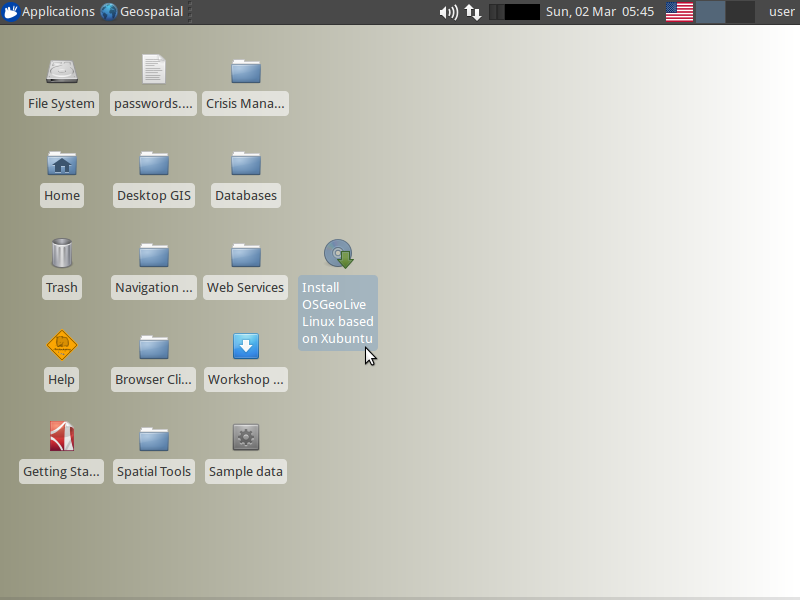
Task: Click the 'Sample data' label
Action: pyautogui.click(x=246, y=471)
